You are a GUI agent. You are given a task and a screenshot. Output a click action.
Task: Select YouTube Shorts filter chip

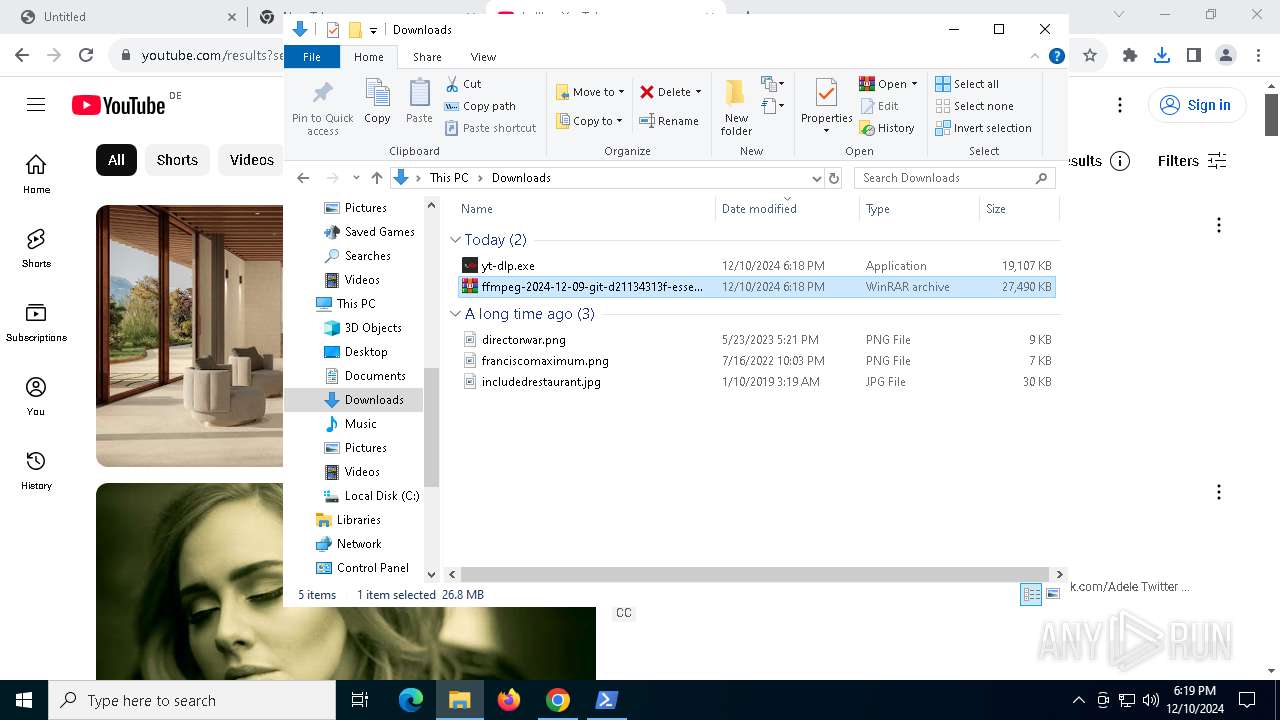pyautogui.click(x=177, y=160)
